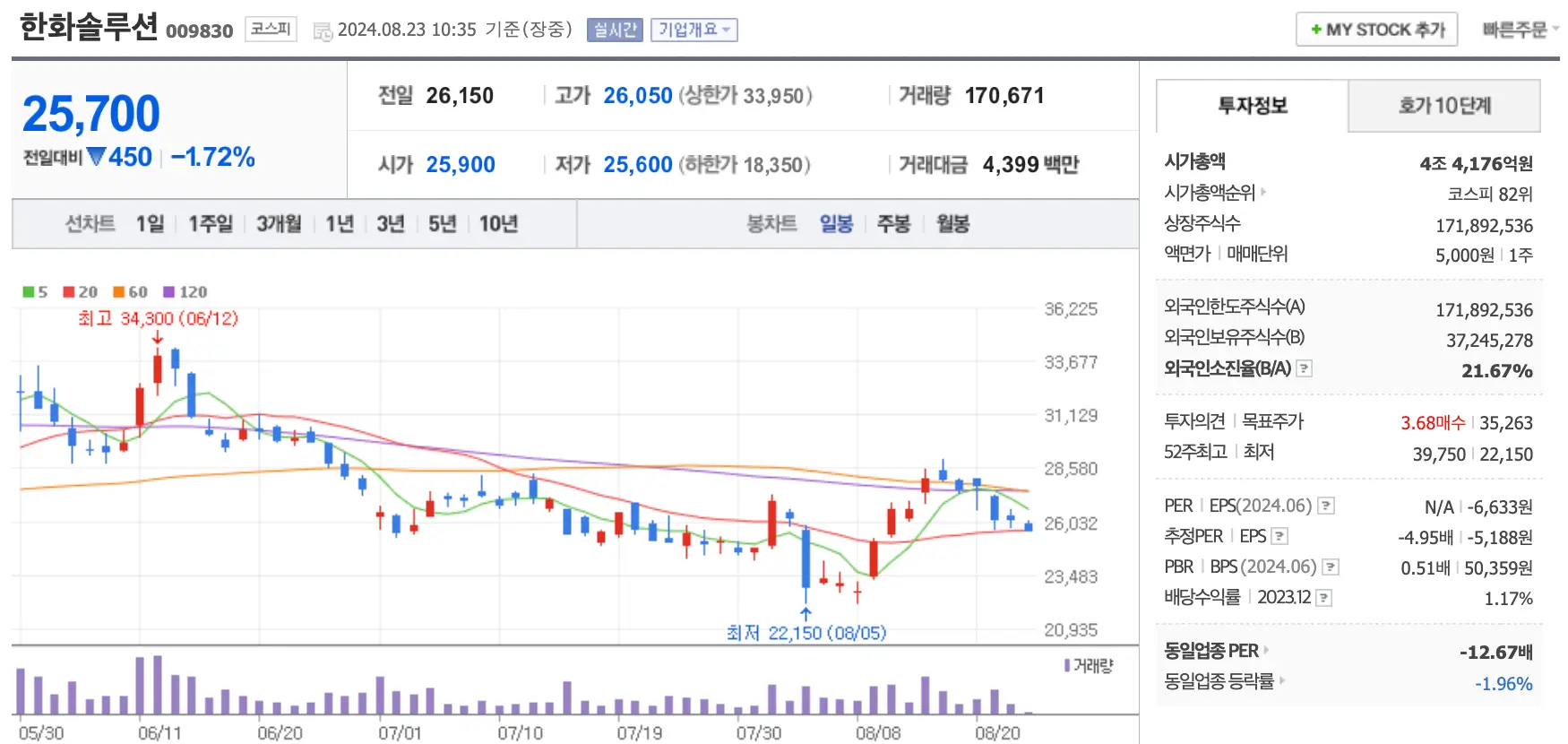Viewport: 1568px width, 744px height.
Task: Click the 고가 value 26,050
Action: click(638, 95)
